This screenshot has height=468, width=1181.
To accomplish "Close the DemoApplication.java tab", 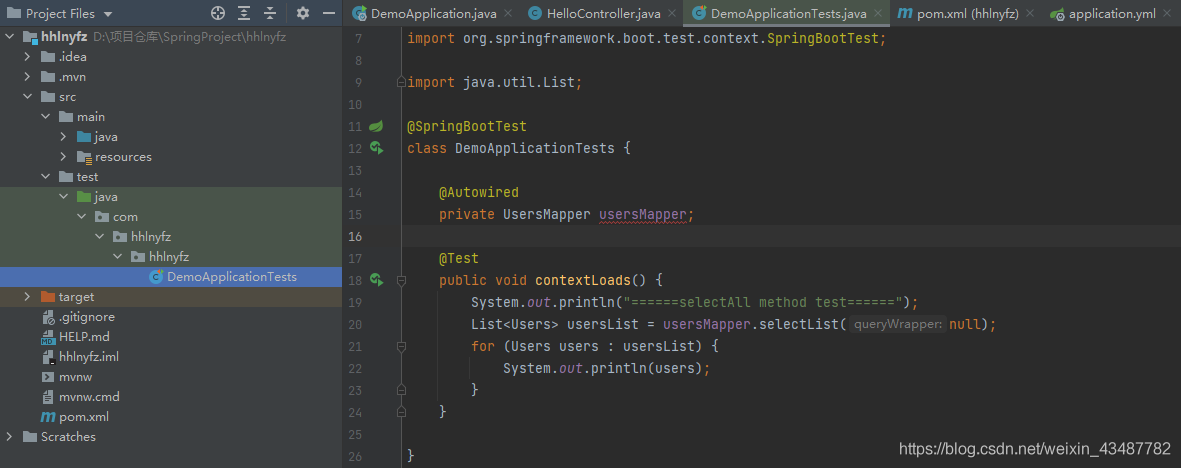I will click(507, 14).
